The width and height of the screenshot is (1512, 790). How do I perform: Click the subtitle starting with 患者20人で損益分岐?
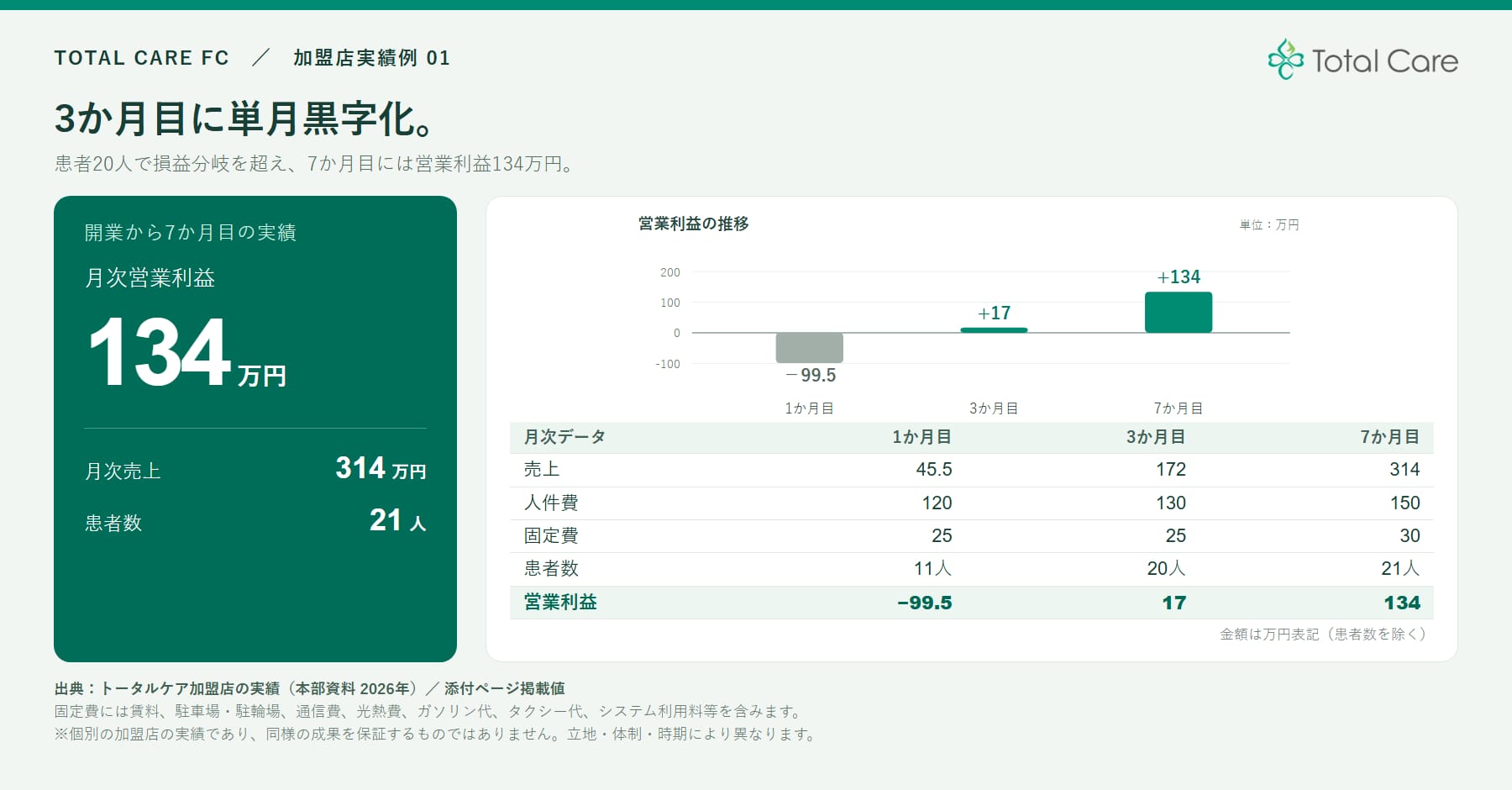pos(315,164)
